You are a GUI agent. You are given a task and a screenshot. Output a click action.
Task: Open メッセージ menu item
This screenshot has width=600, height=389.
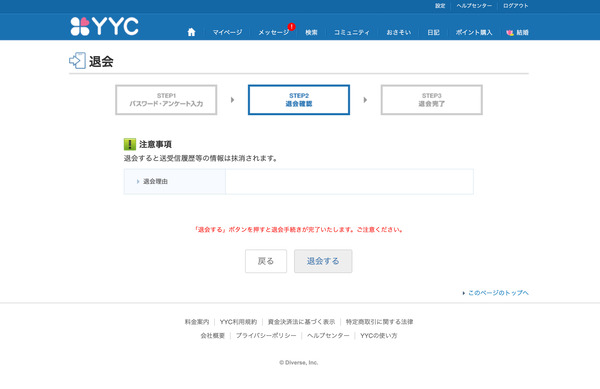[273, 33]
